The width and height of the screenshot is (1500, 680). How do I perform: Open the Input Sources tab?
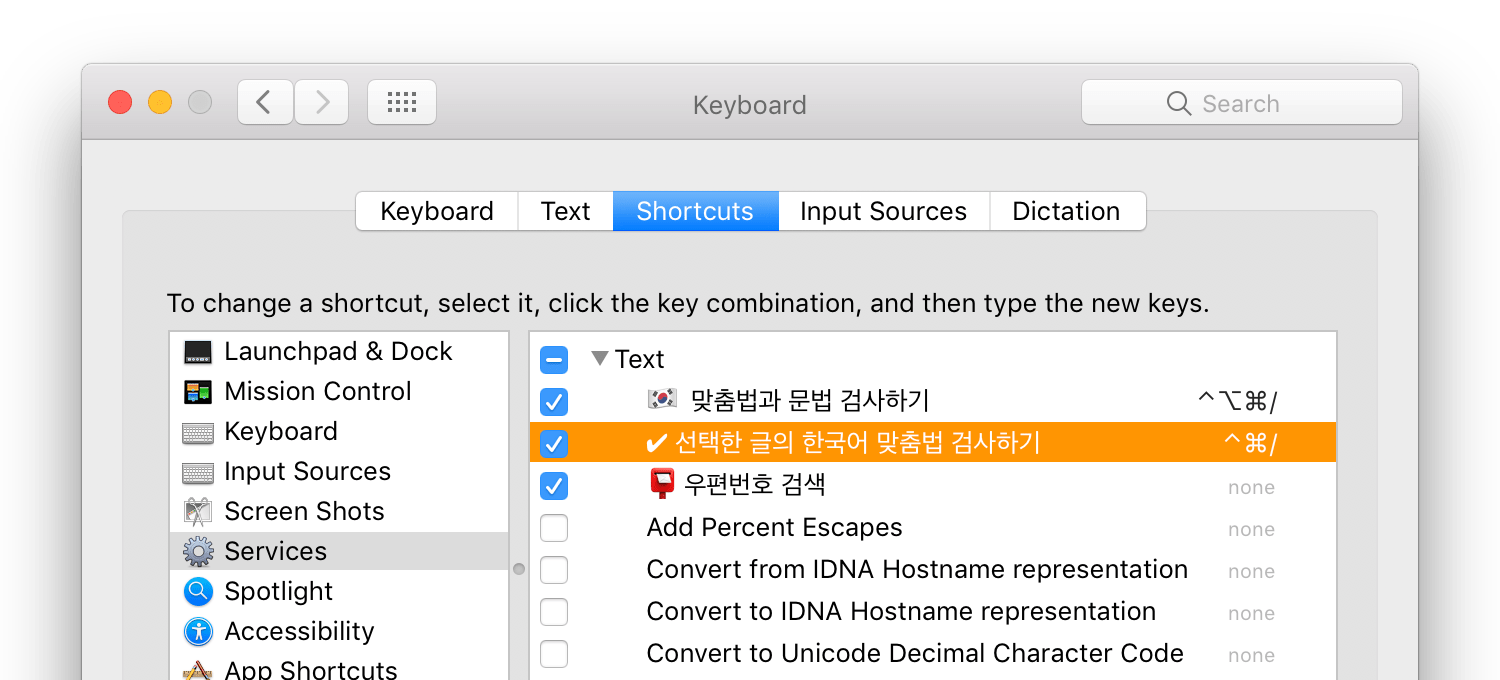pos(884,211)
